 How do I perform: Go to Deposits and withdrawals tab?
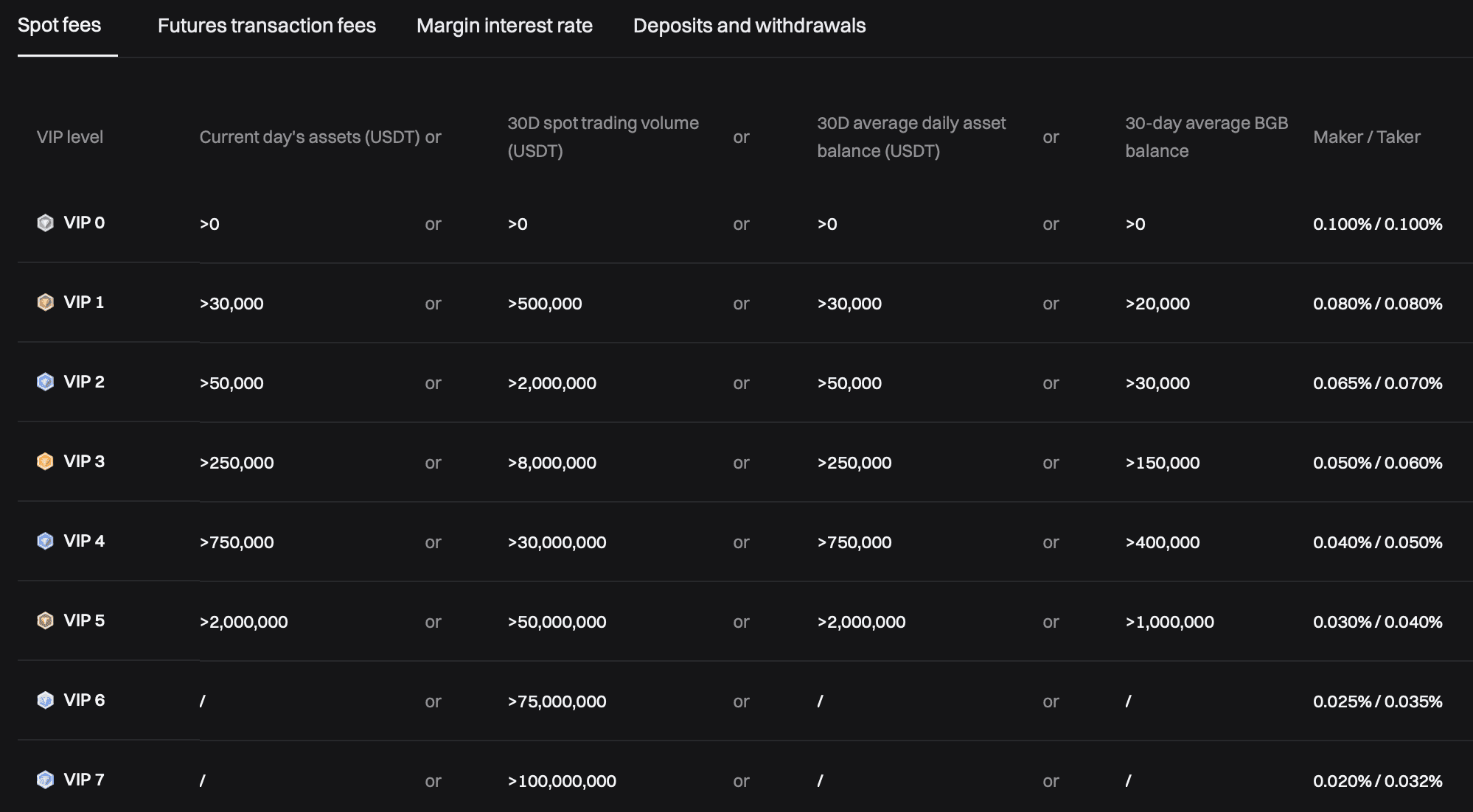click(749, 26)
